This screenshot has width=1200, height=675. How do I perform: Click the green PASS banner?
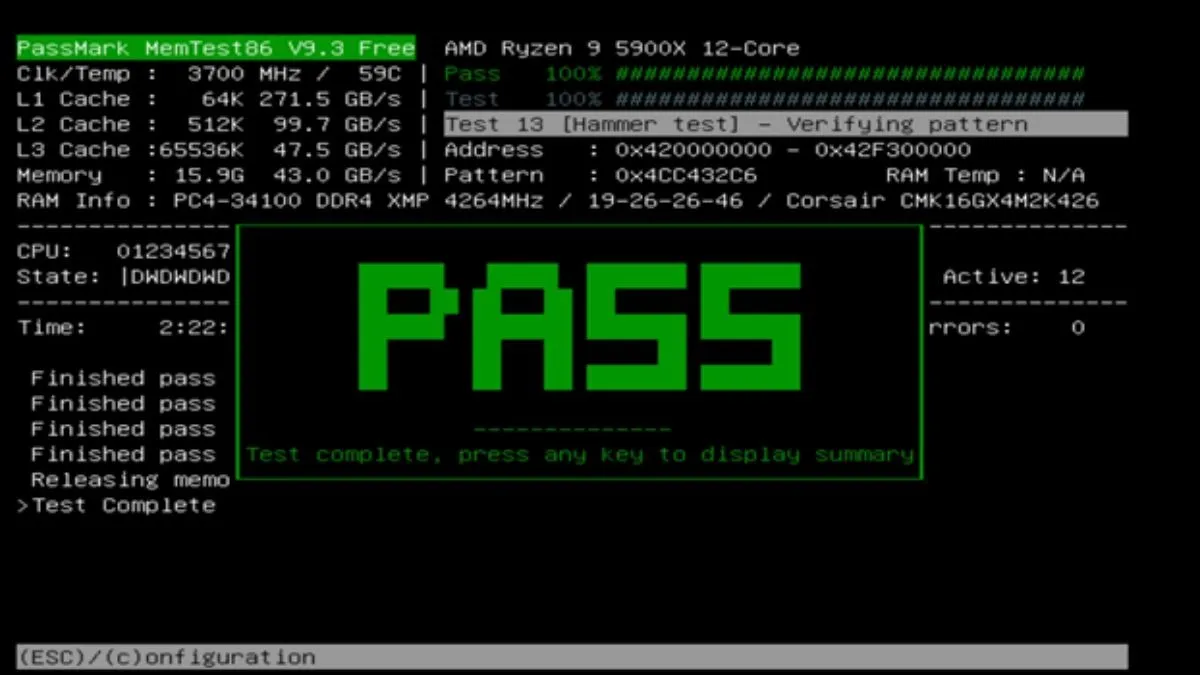[580, 325]
